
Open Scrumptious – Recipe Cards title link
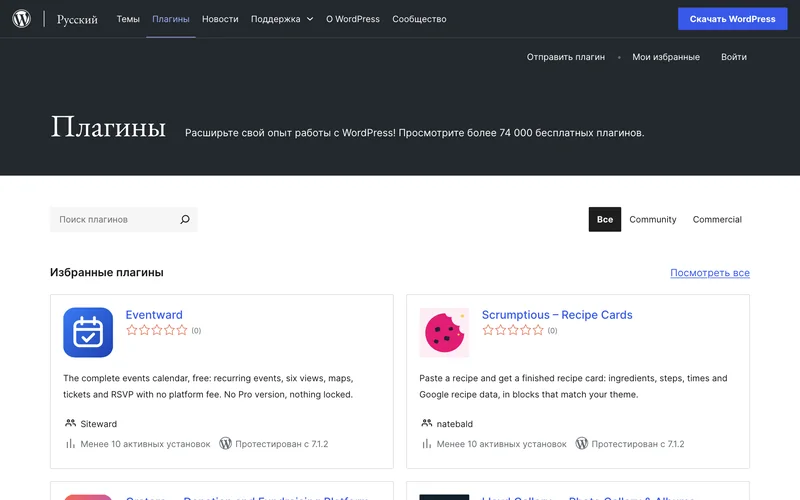[557, 315]
